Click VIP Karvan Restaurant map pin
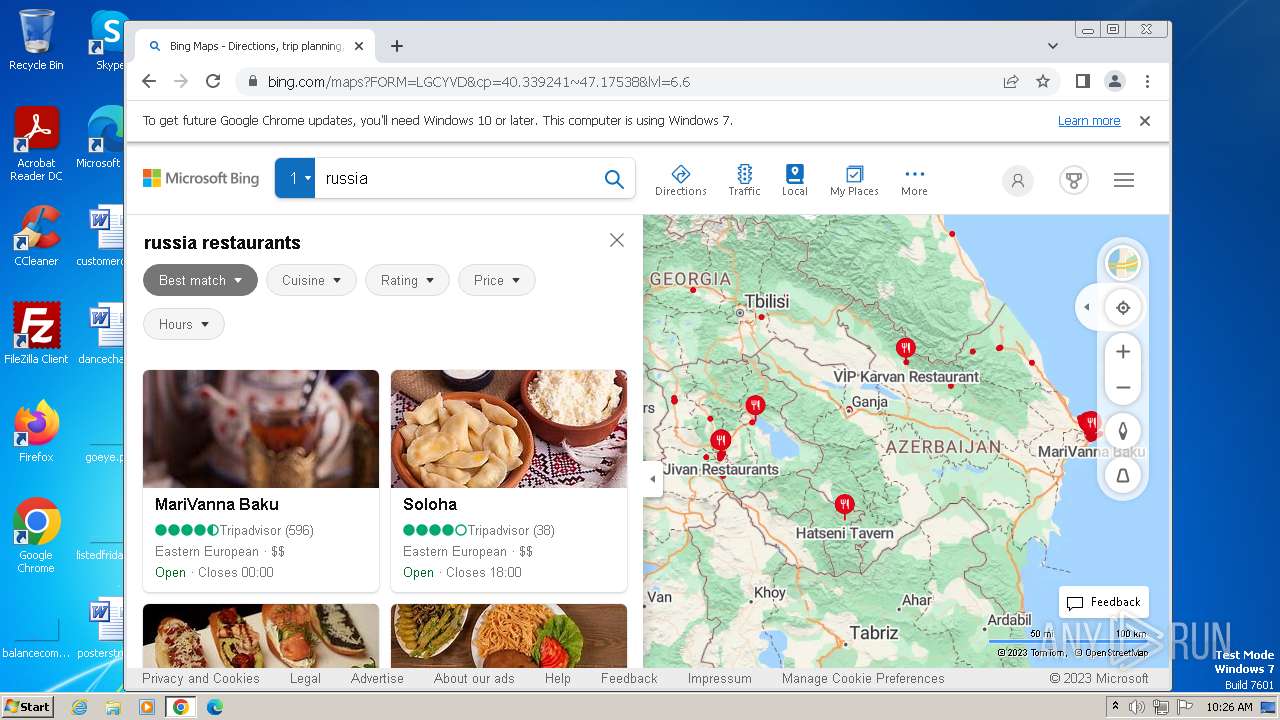This screenshot has height=720, width=1280. click(905, 350)
